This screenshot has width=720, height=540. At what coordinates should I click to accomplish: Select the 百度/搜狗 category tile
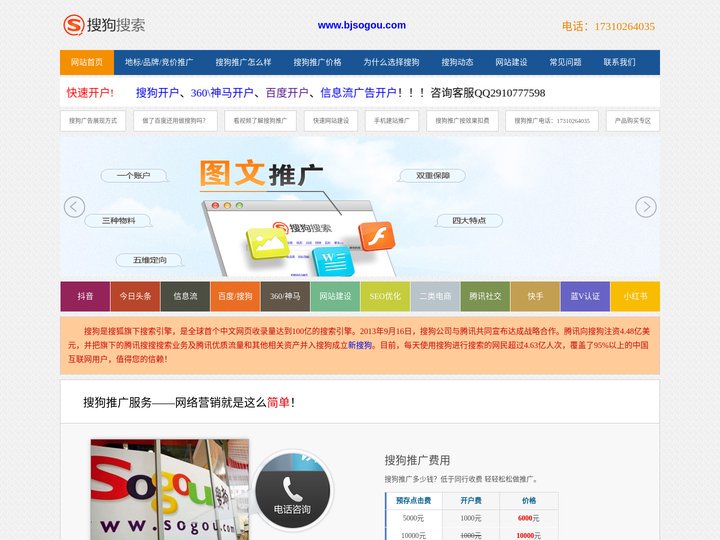(x=235, y=297)
